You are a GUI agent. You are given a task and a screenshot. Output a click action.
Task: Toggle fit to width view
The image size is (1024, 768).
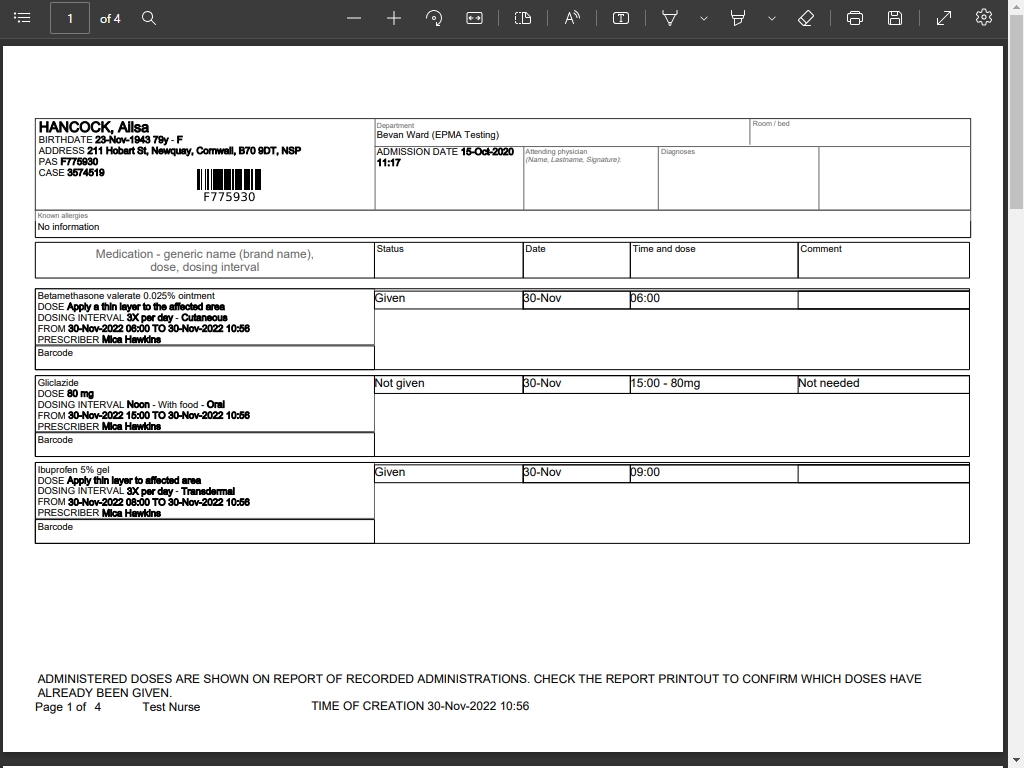474,18
